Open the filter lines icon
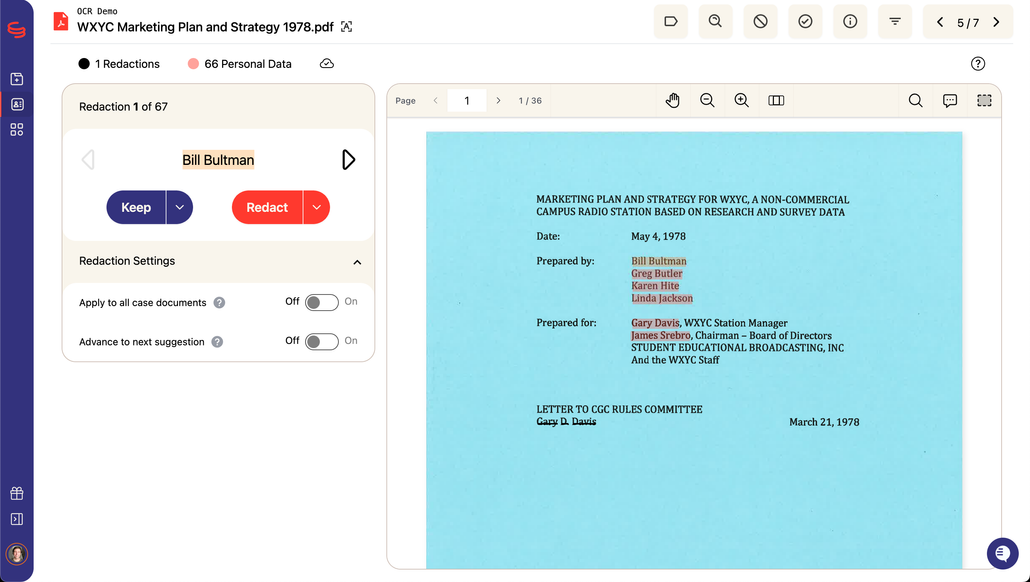1030x582 pixels. 895,22
